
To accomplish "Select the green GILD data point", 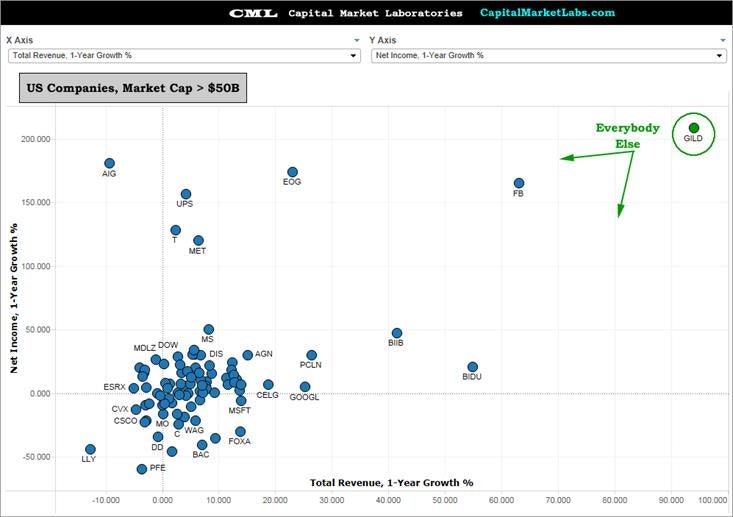I will click(694, 128).
